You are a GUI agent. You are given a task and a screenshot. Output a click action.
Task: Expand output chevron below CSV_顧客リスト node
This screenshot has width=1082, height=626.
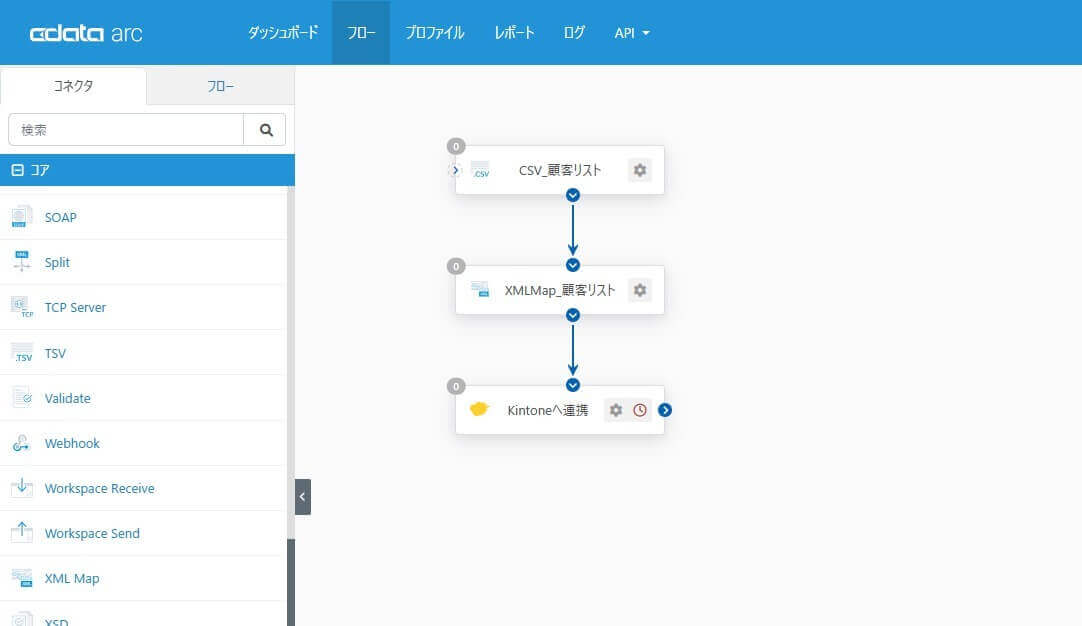pos(572,195)
